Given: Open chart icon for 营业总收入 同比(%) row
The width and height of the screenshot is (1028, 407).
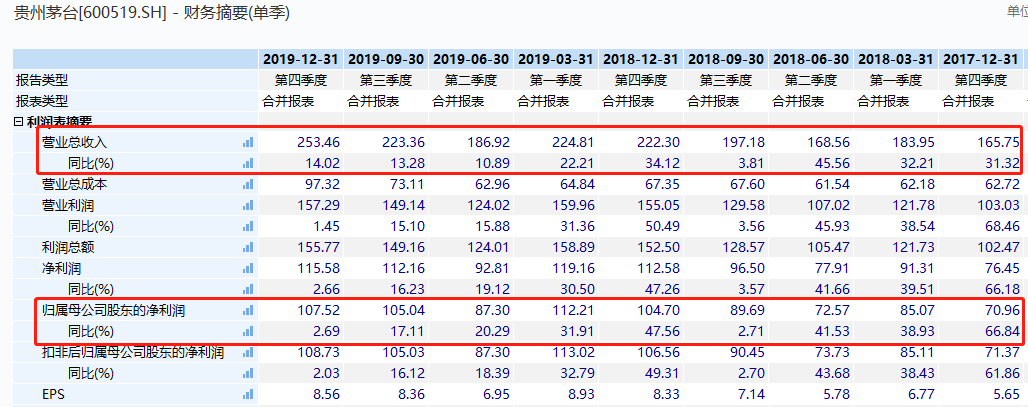Looking at the screenshot, I should tap(248, 163).
